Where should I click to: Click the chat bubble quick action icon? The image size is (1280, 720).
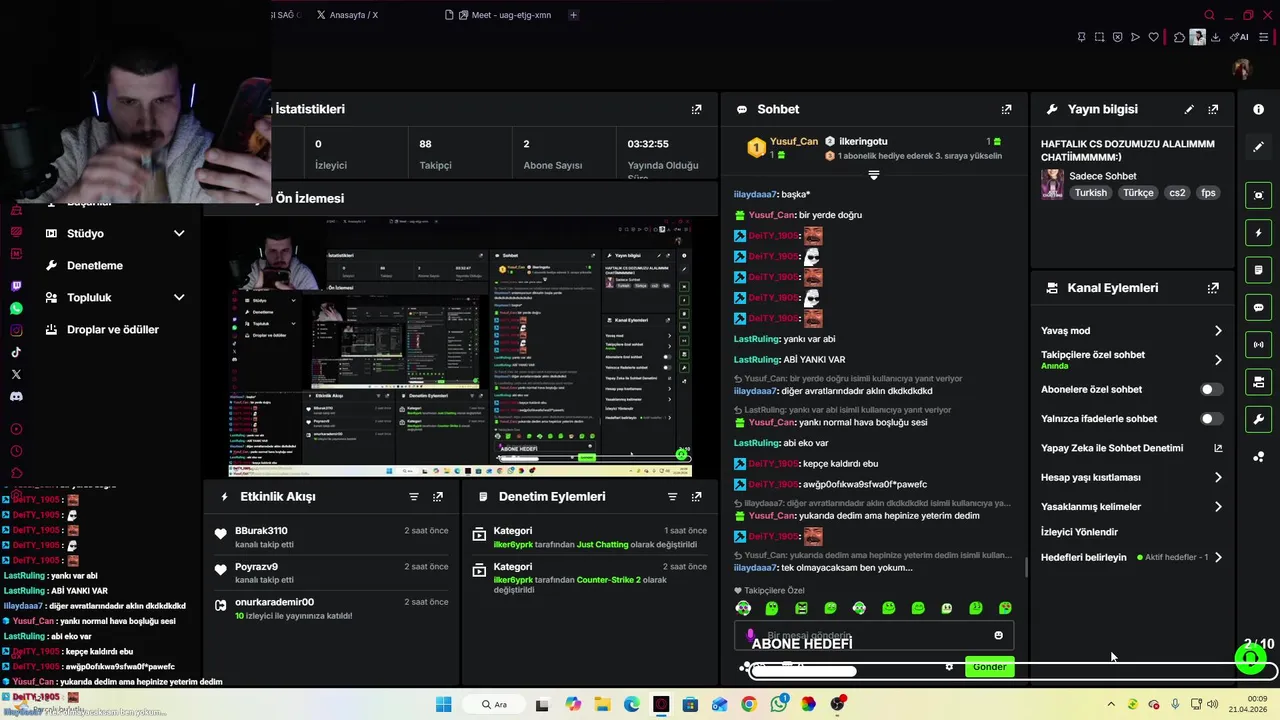1258,307
